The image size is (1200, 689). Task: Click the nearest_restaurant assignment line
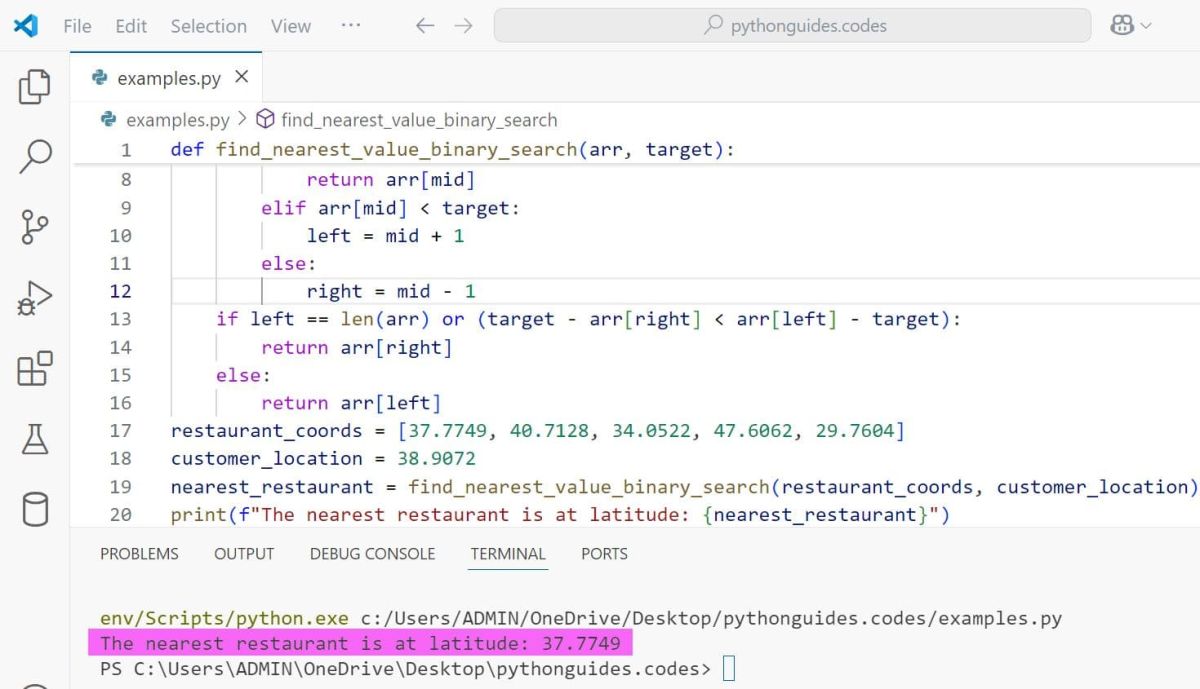coord(684,487)
